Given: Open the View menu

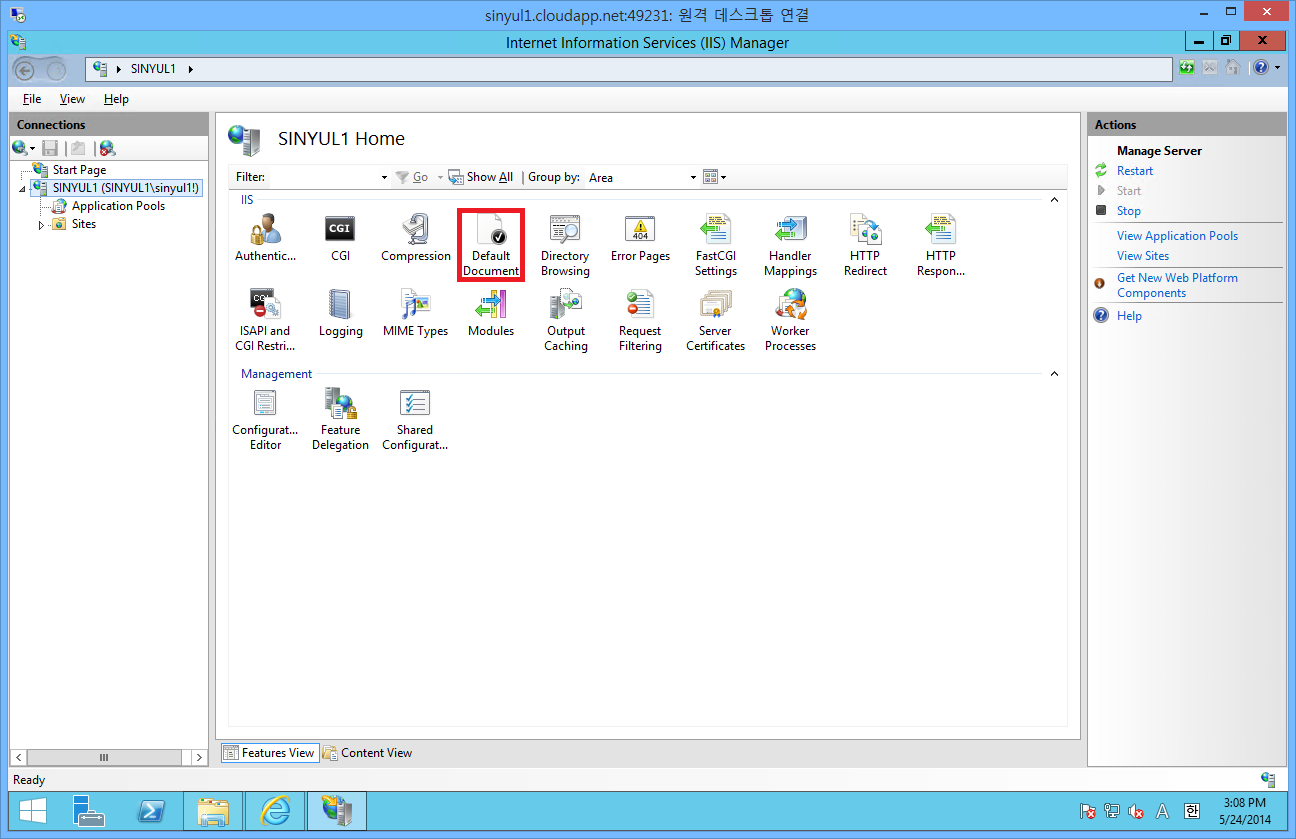Looking at the screenshot, I should (73, 99).
